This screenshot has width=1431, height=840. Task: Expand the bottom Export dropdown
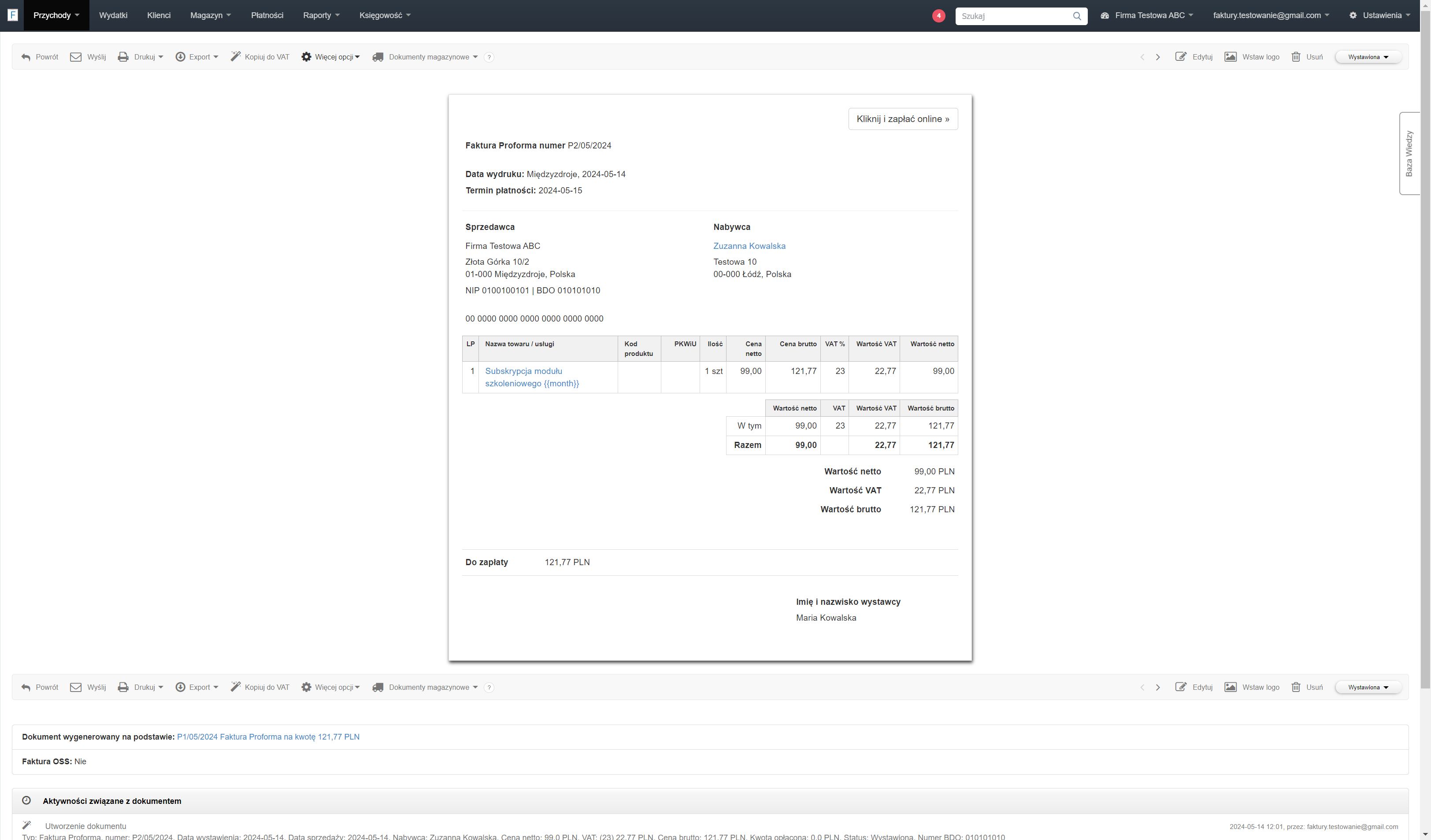pyautogui.click(x=197, y=687)
